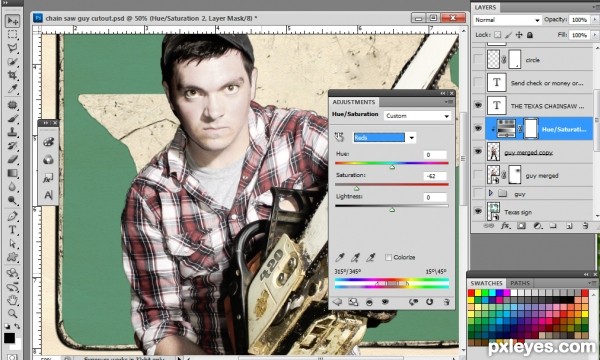Open the Fill slider arrow
Image resolution: width=600 pixels, height=360 pixels.
point(595,35)
